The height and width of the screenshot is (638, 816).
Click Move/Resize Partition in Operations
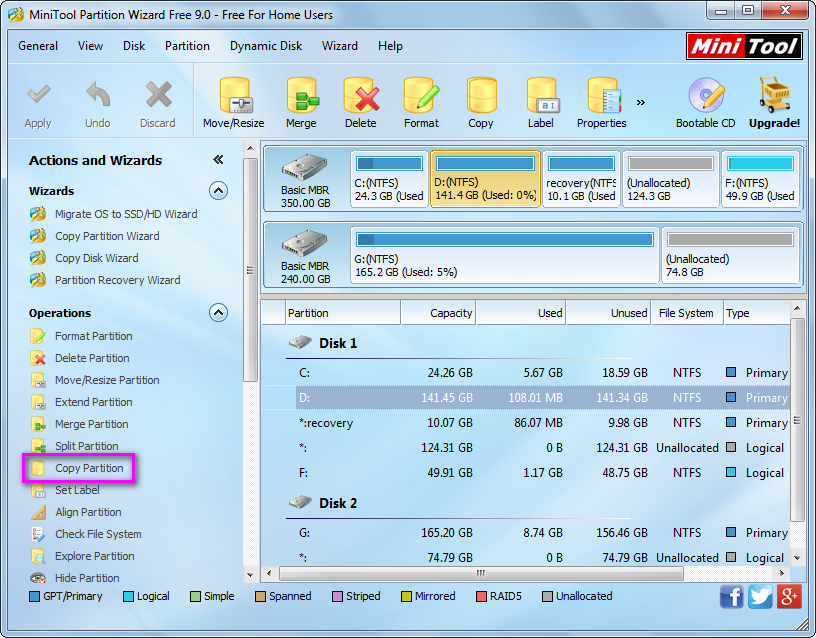[x=107, y=380]
